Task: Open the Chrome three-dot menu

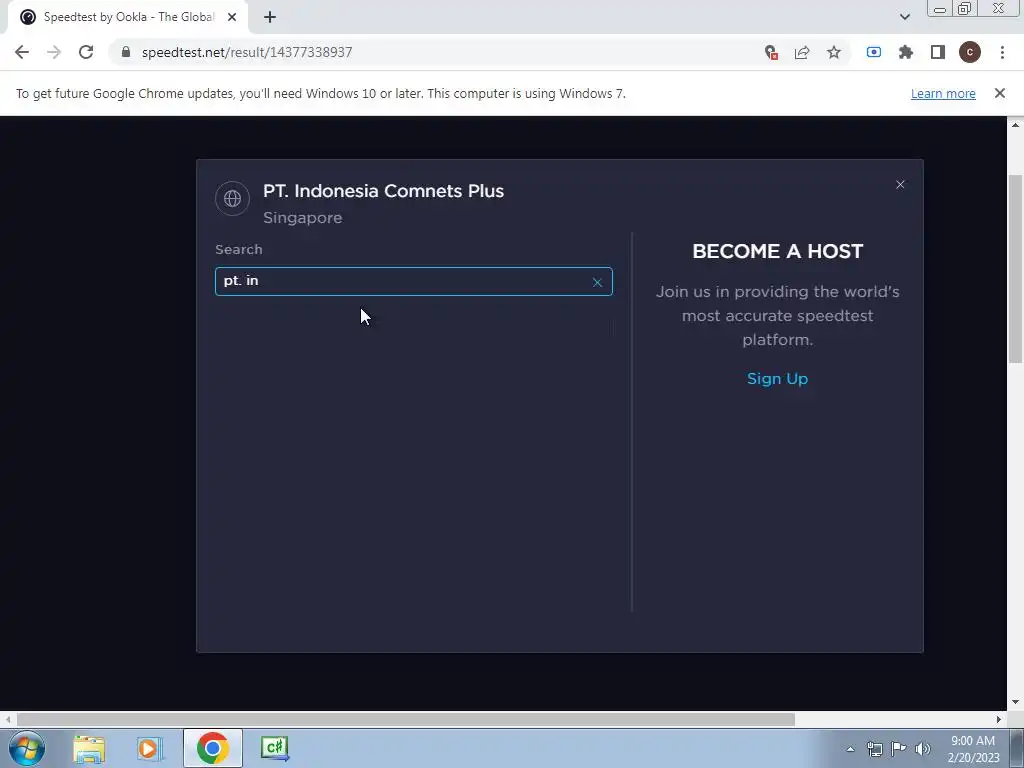Action: click(1002, 52)
